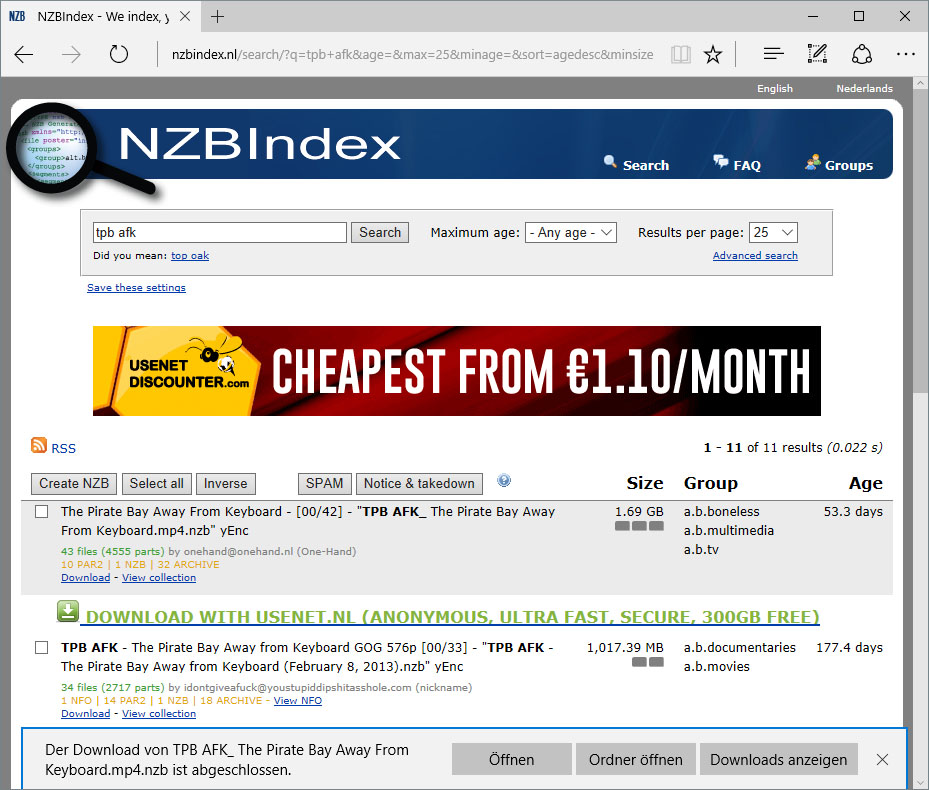Click the blue help question icon

[504, 480]
